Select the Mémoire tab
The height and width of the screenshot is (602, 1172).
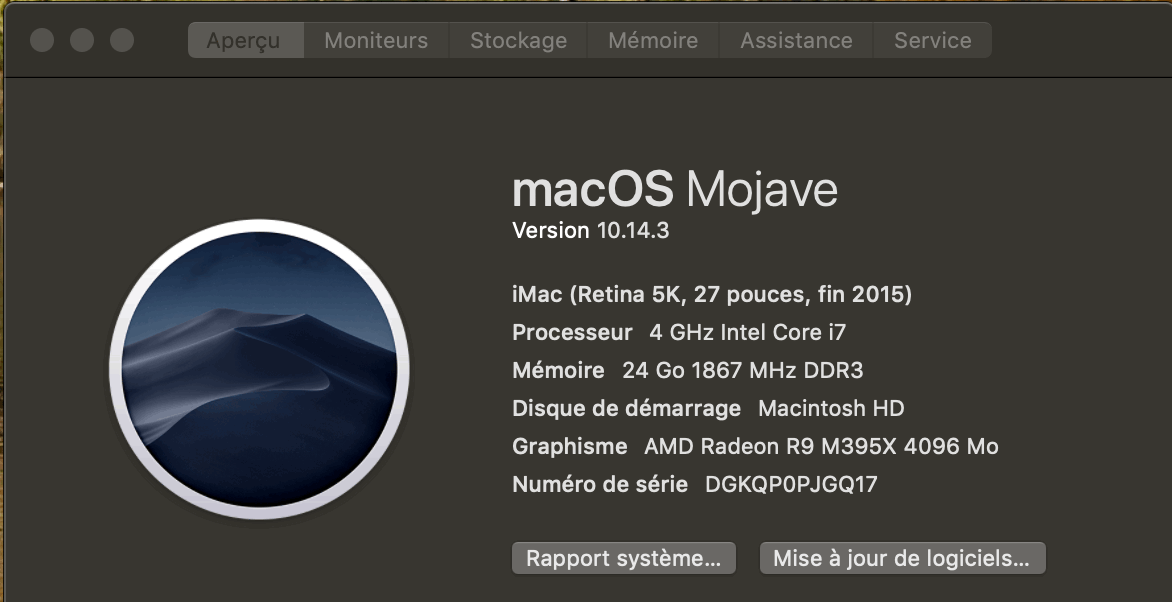point(653,40)
